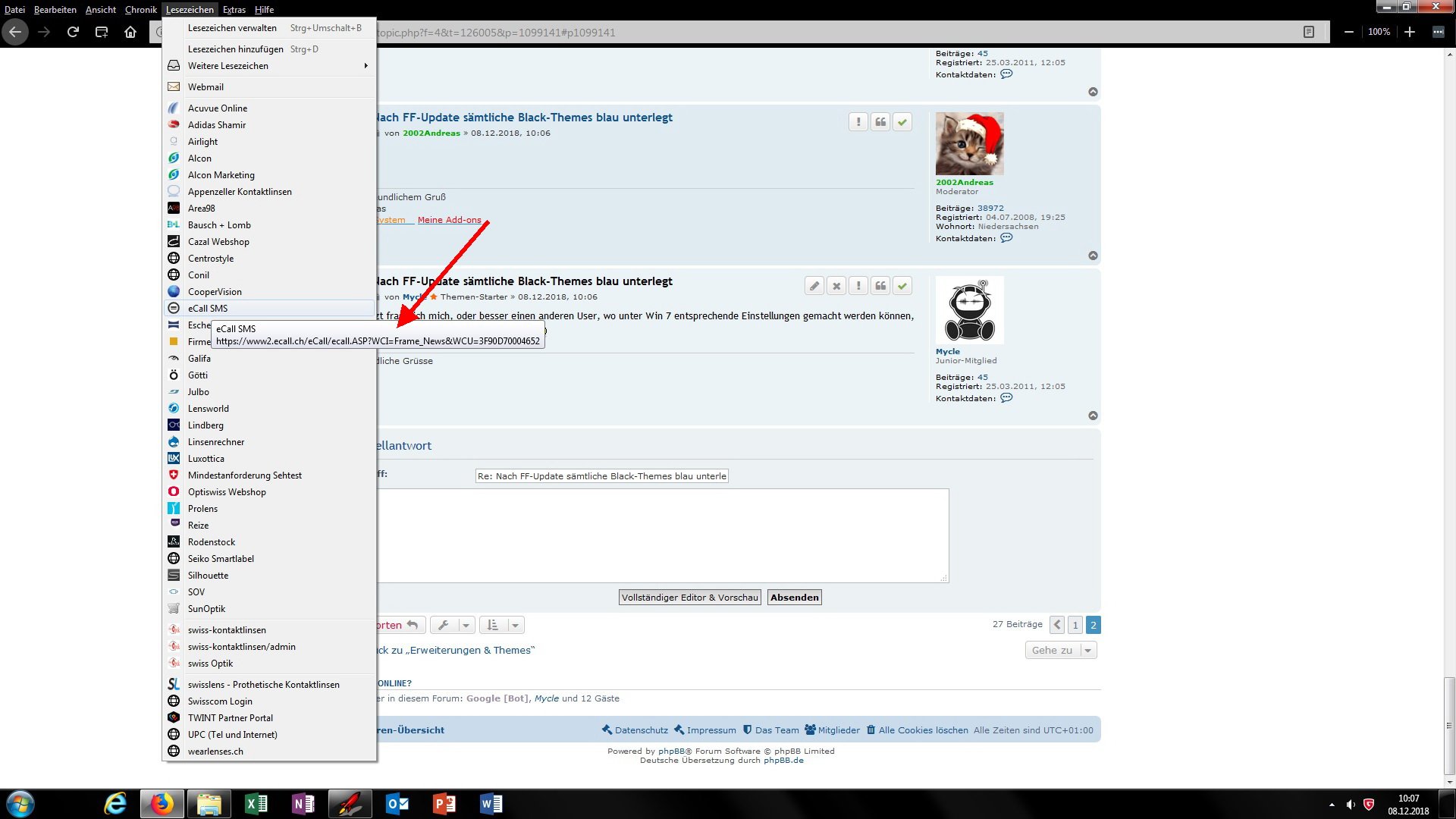1456x819 pixels.
Task: Open the Gehe zu dropdown
Action: pos(1060,650)
